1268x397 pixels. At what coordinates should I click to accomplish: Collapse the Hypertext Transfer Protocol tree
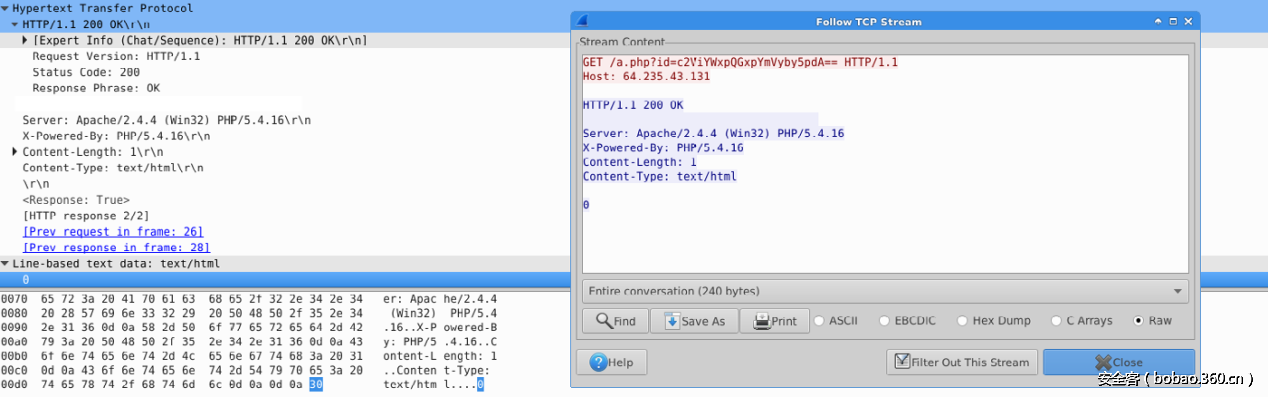(5, 8)
